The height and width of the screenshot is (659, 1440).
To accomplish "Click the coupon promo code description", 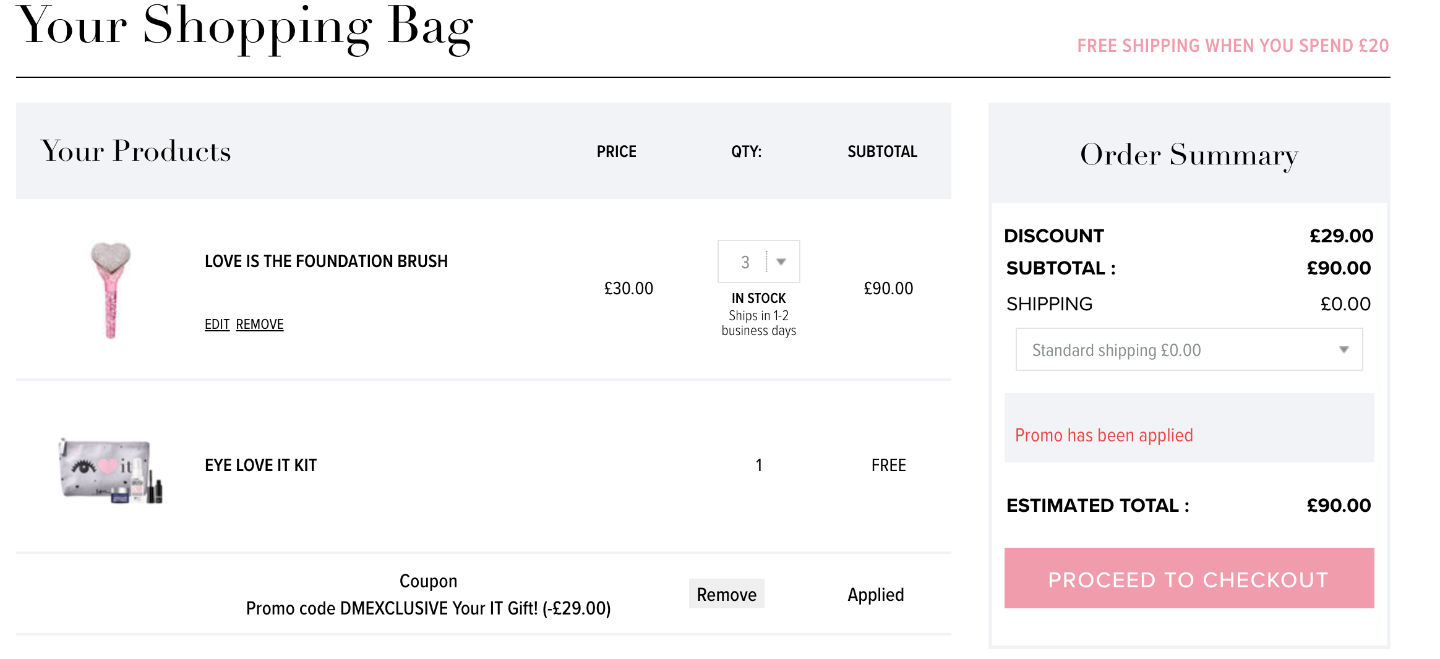I will (x=428, y=608).
